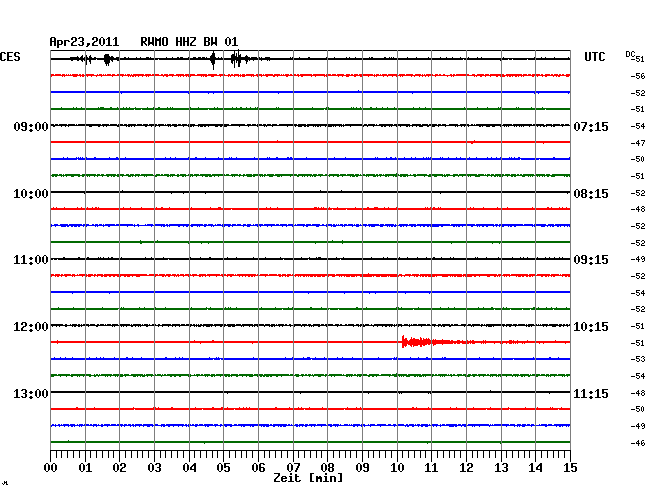The image size is (650, 494).
Task: Click the 09 minute tick label
Action: pos(362,468)
